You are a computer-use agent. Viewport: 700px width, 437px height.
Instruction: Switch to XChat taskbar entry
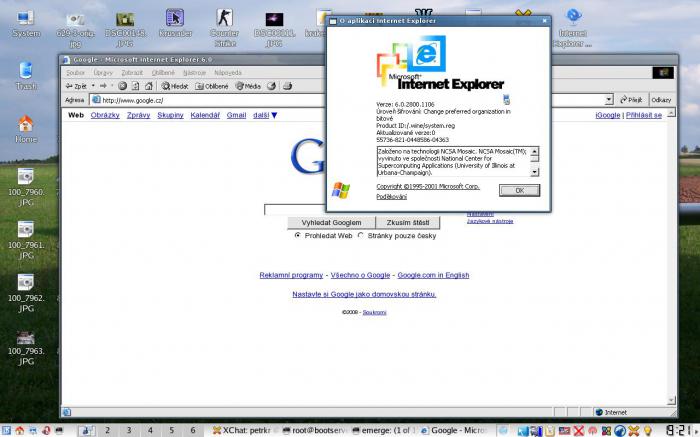point(242,430)
